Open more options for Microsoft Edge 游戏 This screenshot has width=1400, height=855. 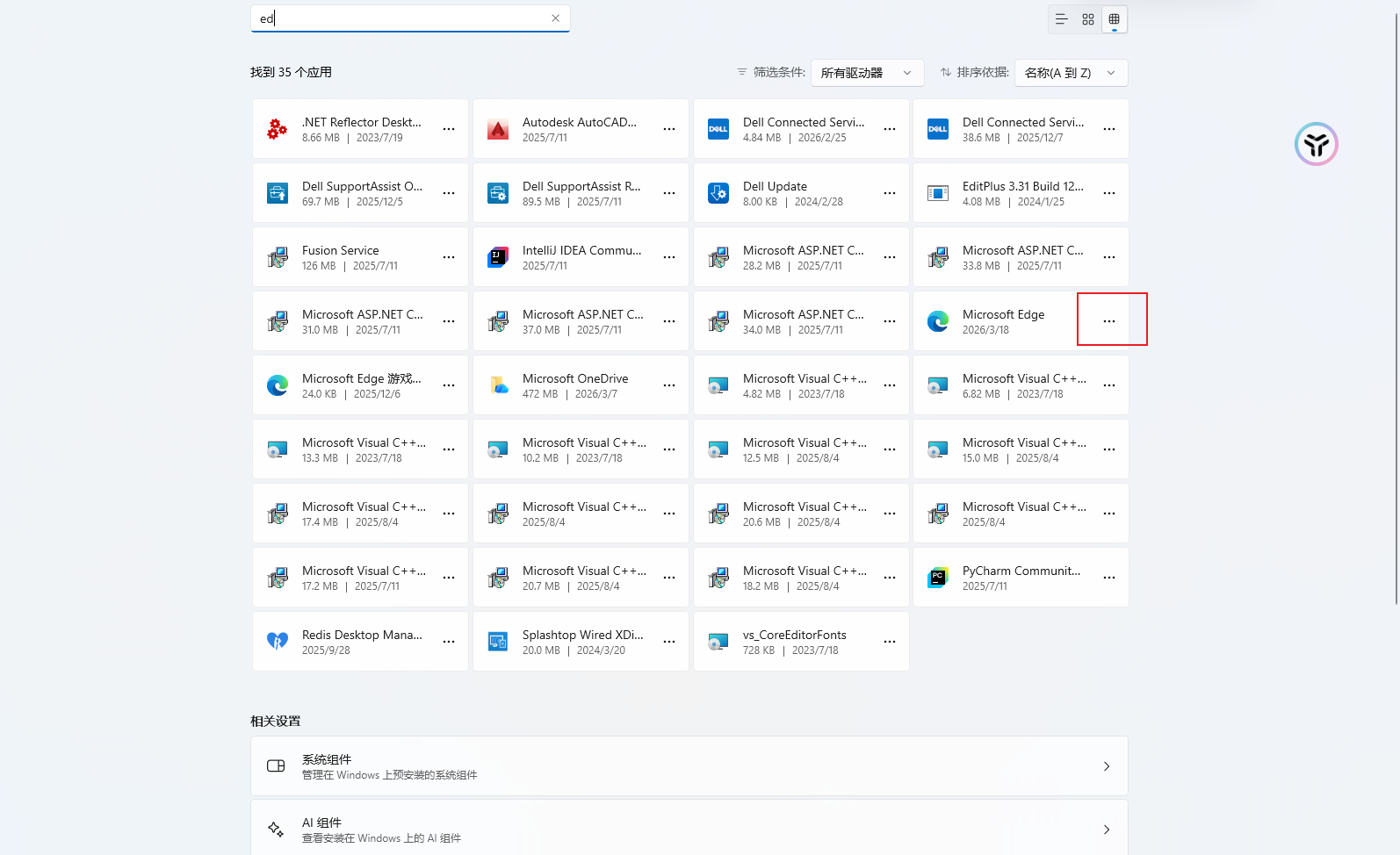[449, 385]
